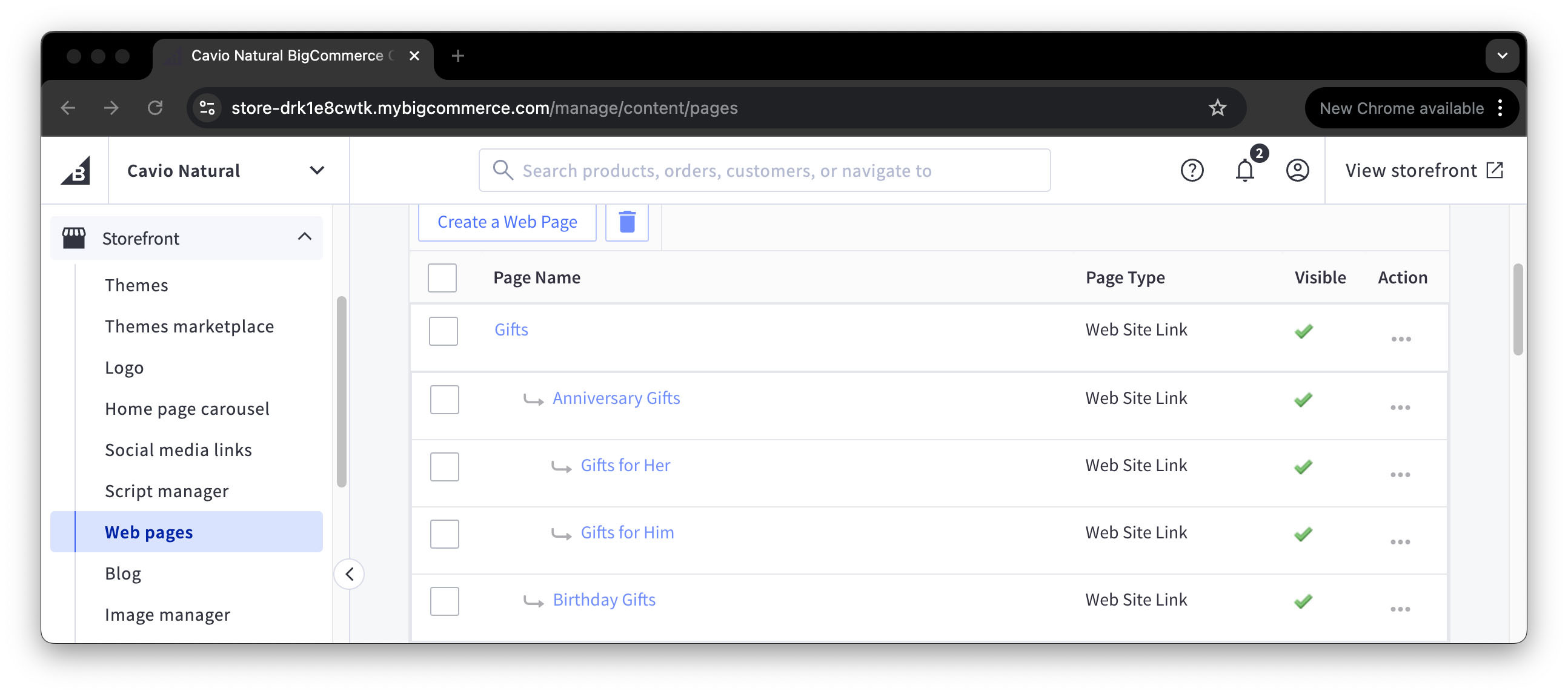Open Themes in the sidebar
Image resolution: width=1568 pixels, height=694 pixels.
pos(136,285)
